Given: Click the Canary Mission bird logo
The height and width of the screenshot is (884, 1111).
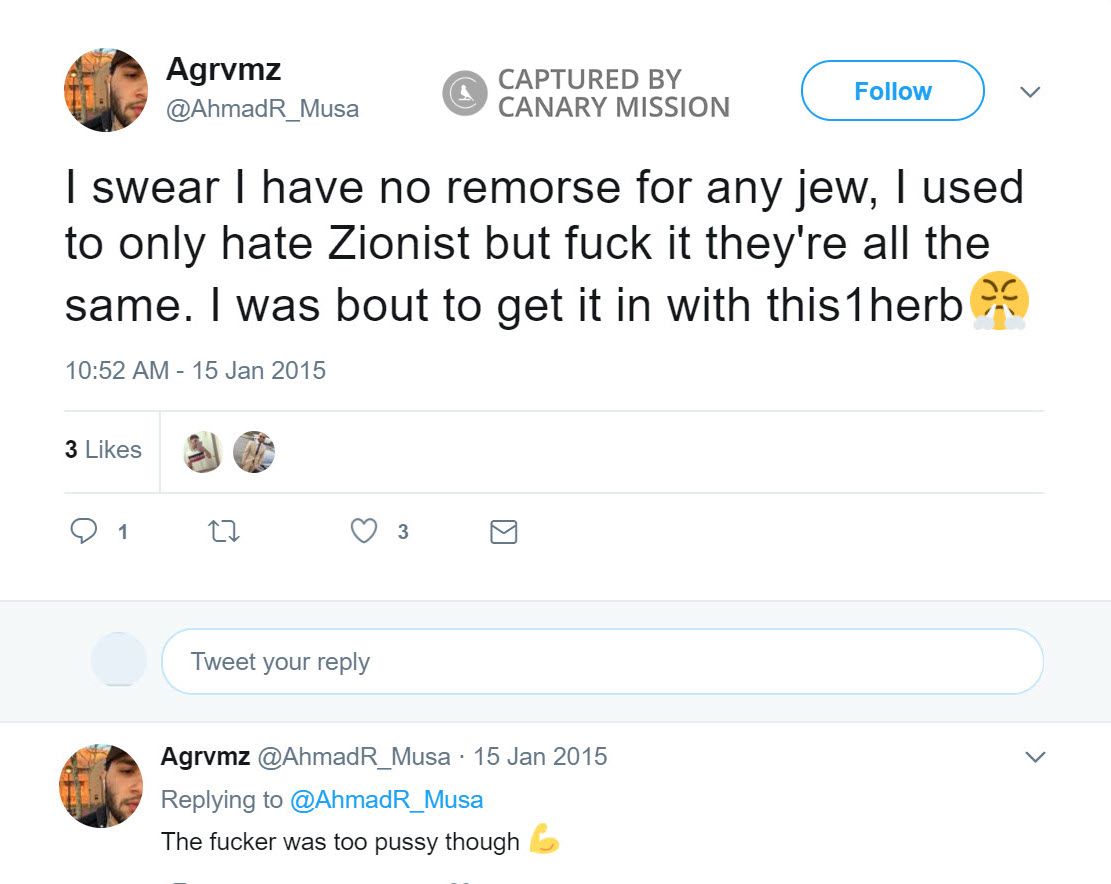Looking at the screenshot, I should [464, 93].
